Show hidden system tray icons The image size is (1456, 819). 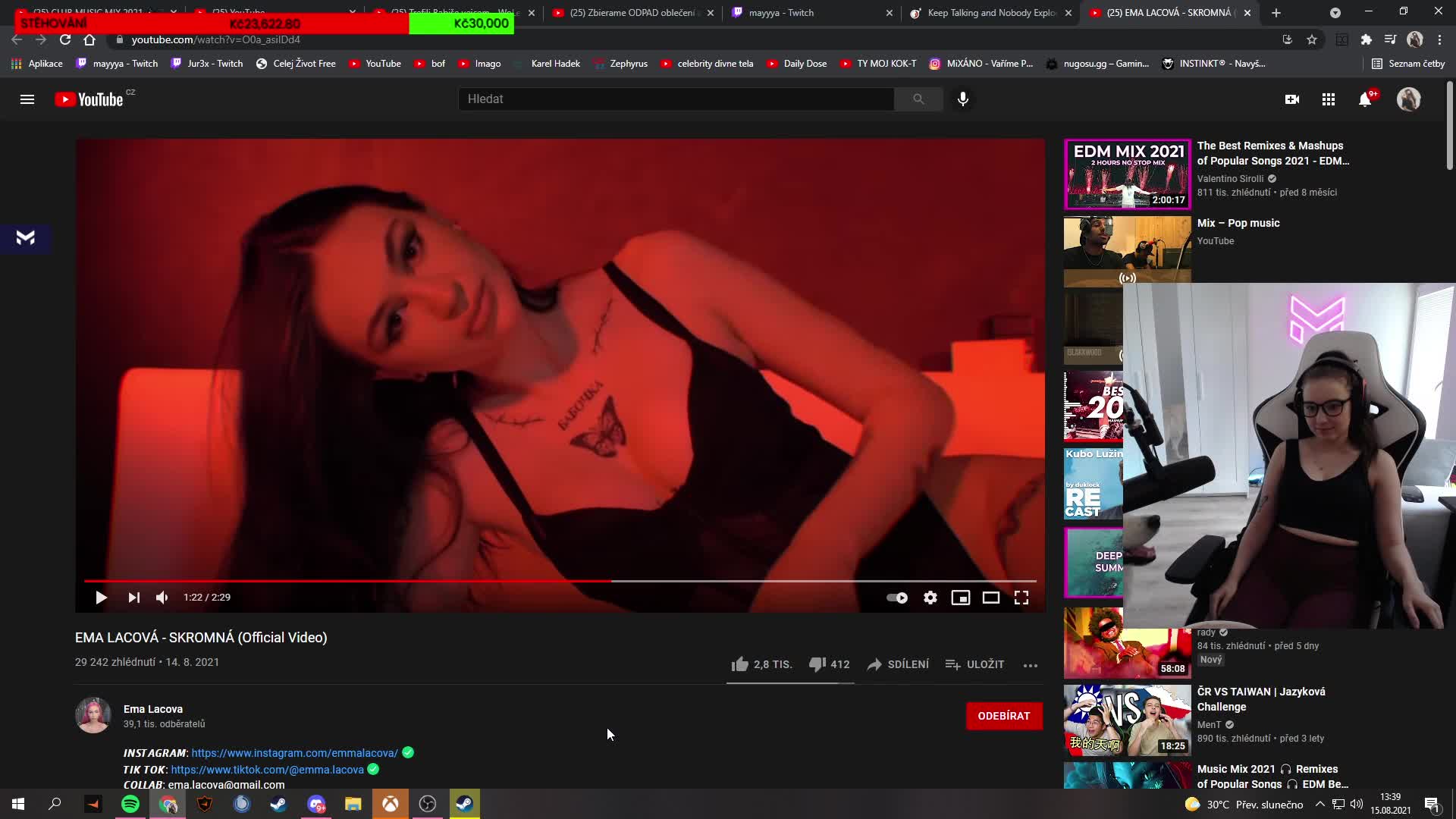1320,804
